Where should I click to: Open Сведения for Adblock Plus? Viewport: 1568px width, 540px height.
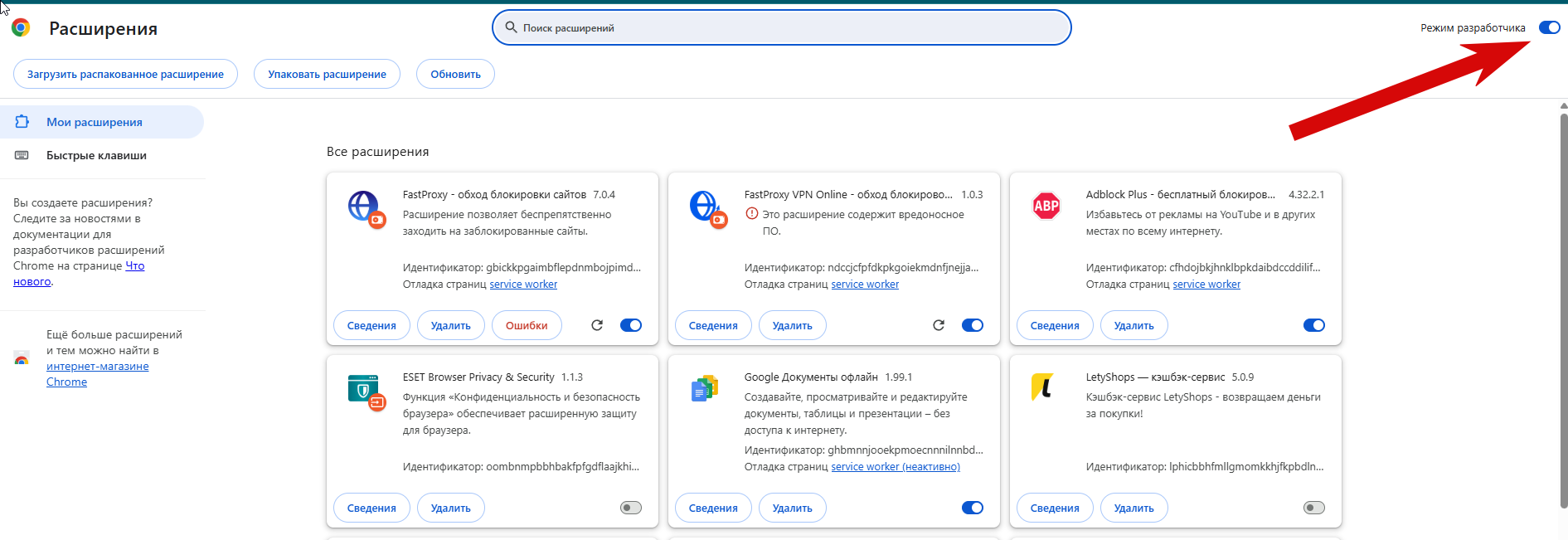point(1055,325)
